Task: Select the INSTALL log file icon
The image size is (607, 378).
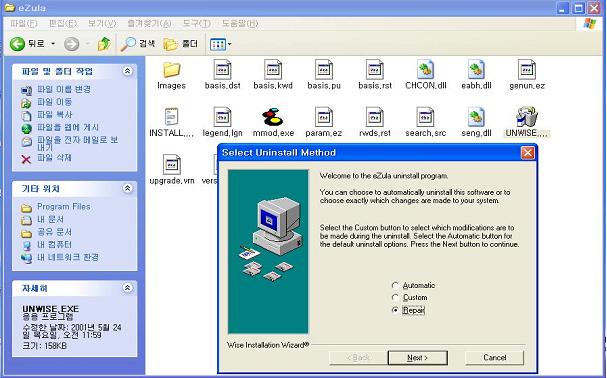Action: [x=171, y=117]
